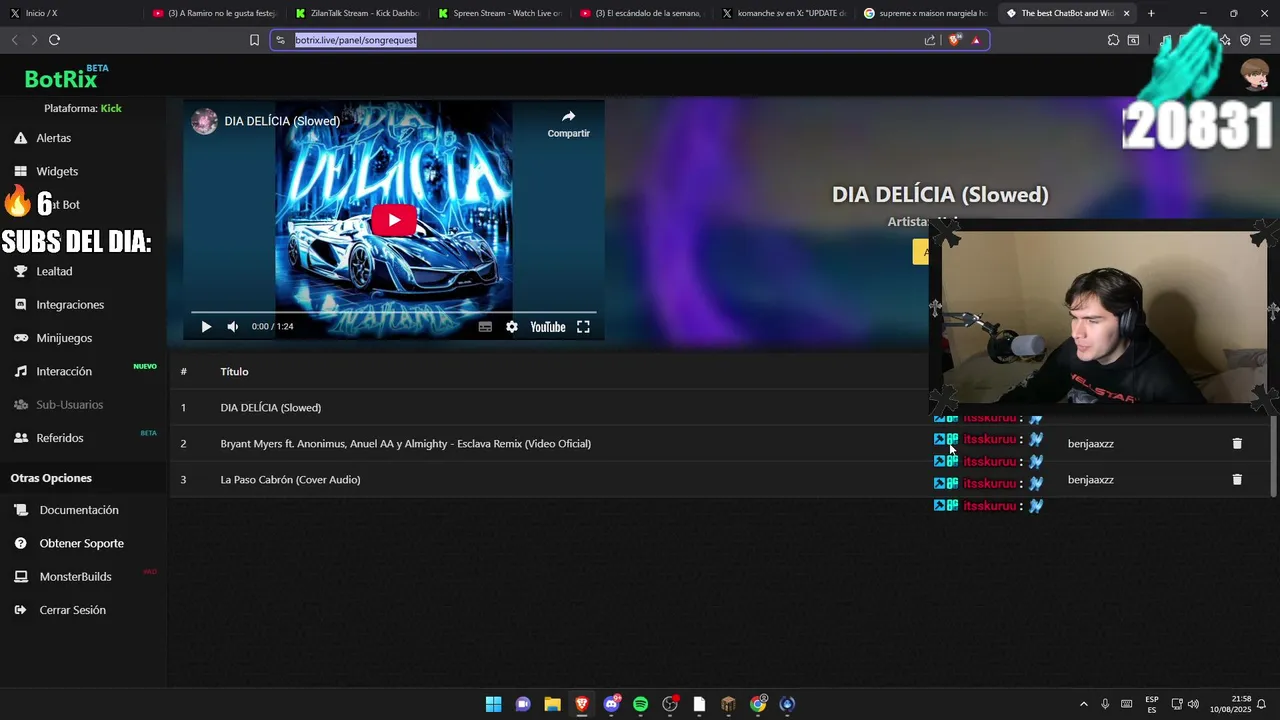
Task: Close The best ChatBot tab
Action: (1127, 14)
